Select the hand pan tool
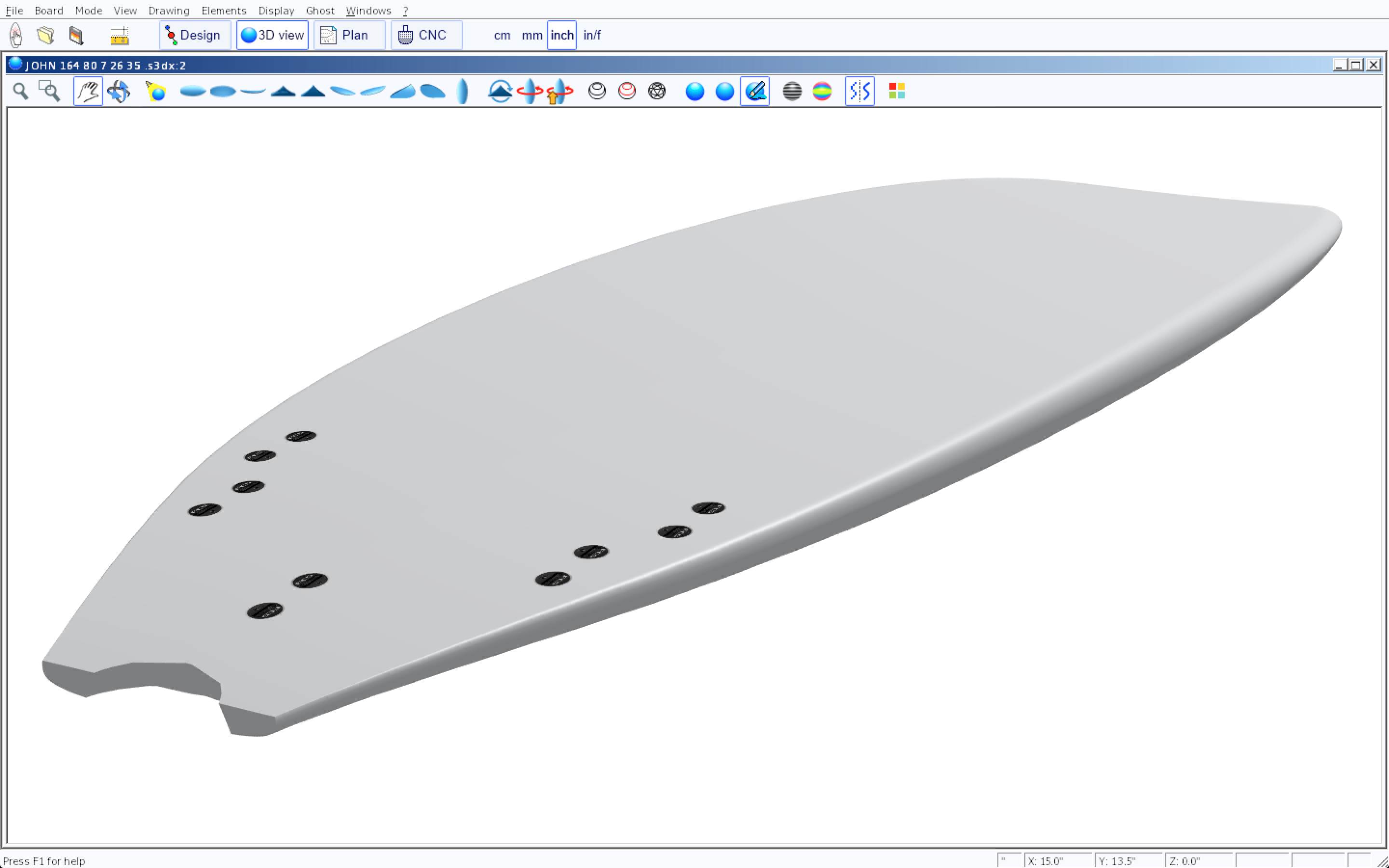Screen dimensions: 1389x868 tap(88, 91)
